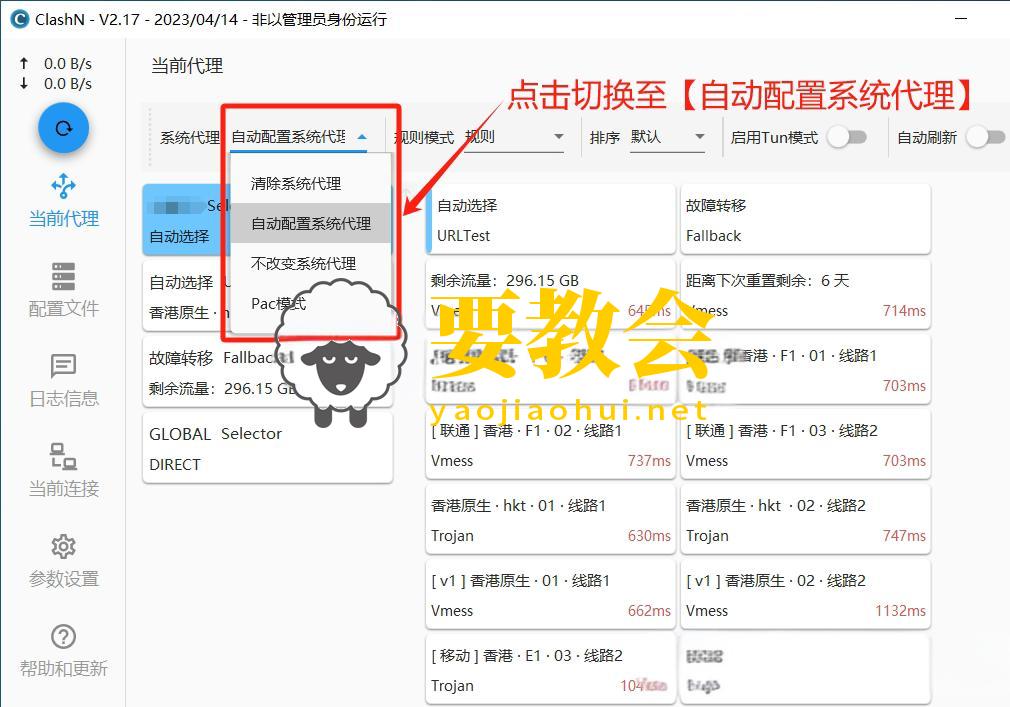Click the ClashN logo in title bar

point(19,19)
